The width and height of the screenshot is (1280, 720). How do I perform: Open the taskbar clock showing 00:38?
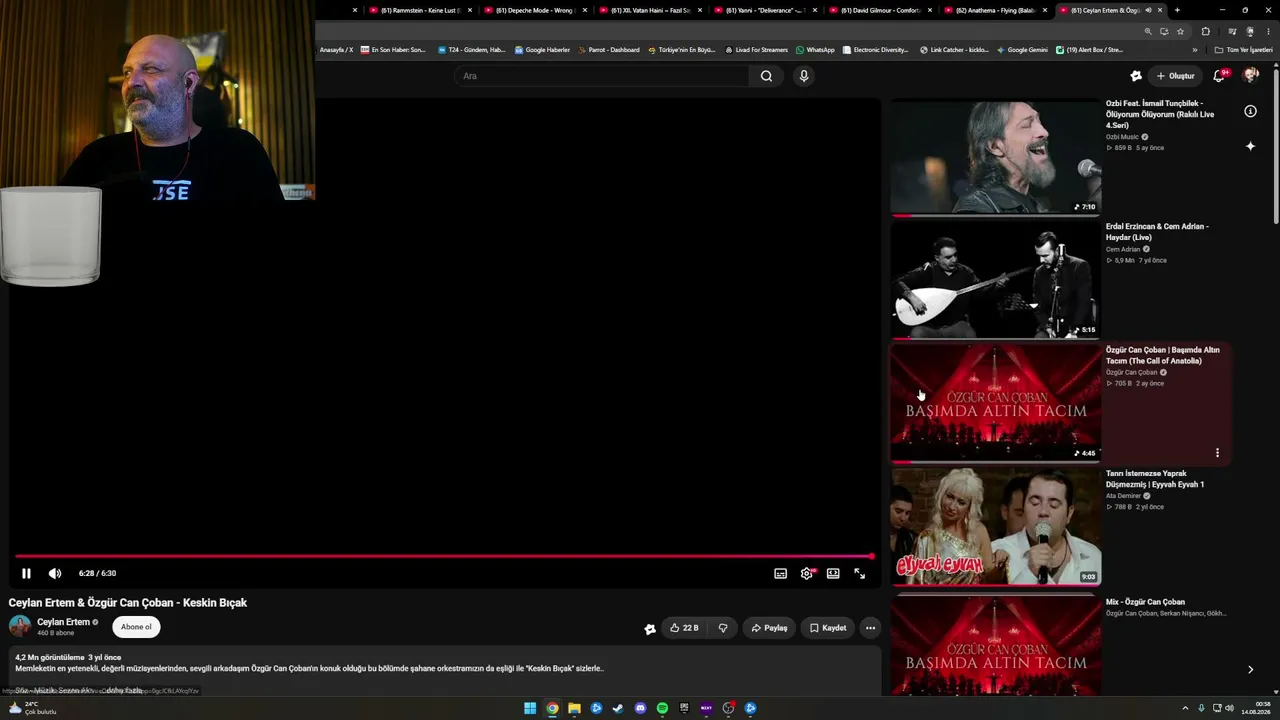click(1256, 708)
